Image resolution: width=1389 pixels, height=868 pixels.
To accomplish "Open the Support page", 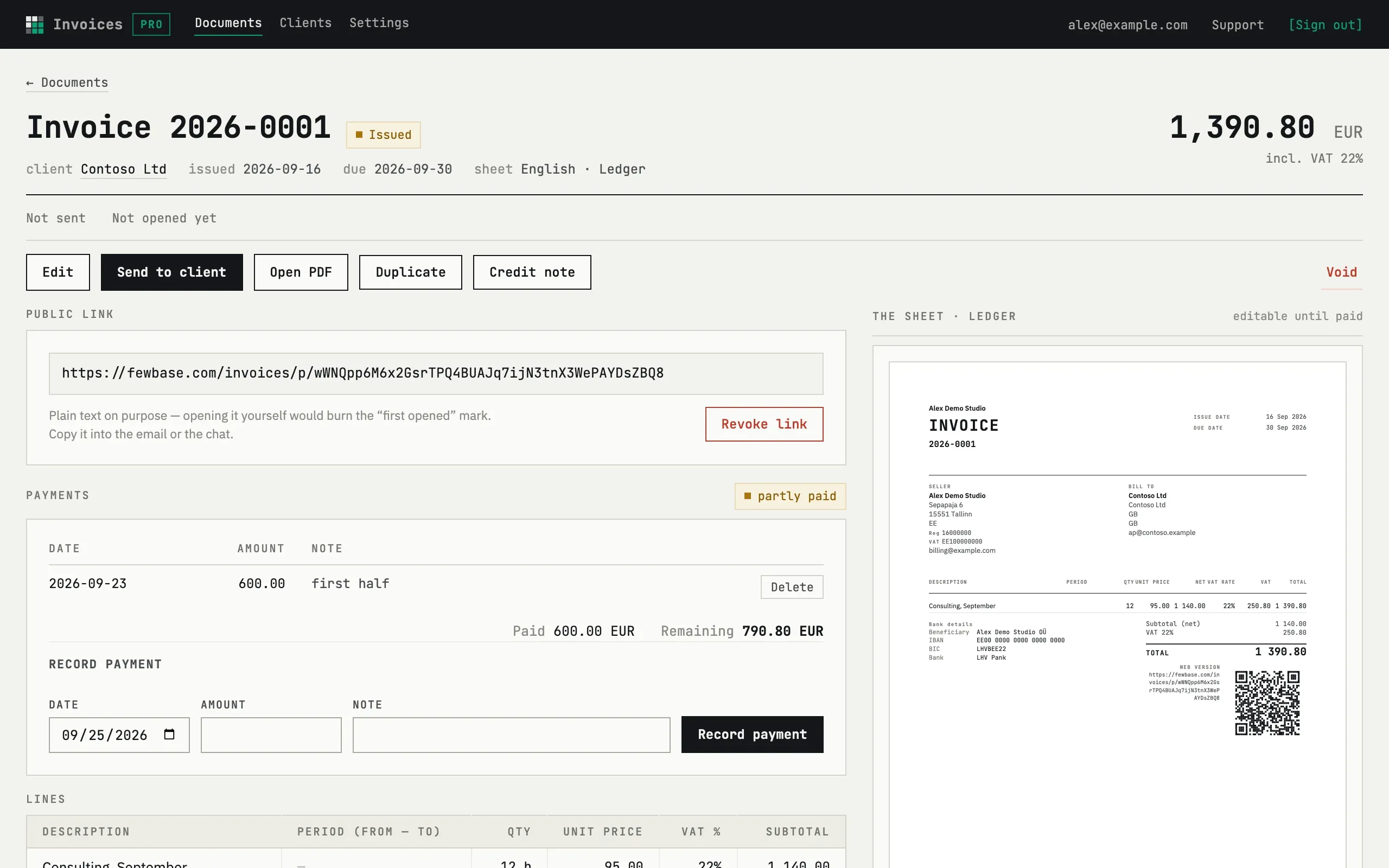I will pyautogui.click(x=1238, y=25).
